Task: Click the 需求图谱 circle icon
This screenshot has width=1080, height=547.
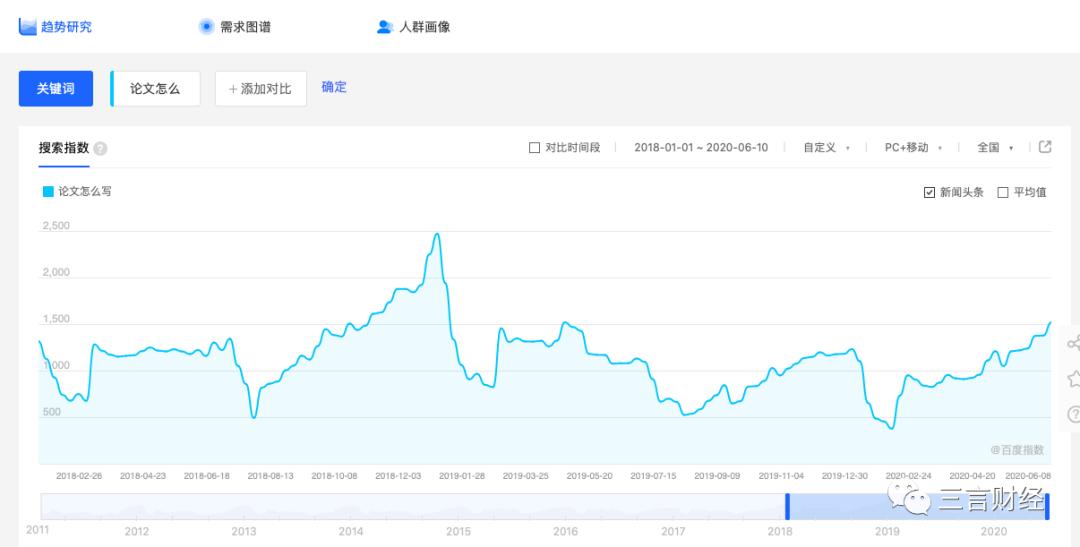Action: point(207,27)
